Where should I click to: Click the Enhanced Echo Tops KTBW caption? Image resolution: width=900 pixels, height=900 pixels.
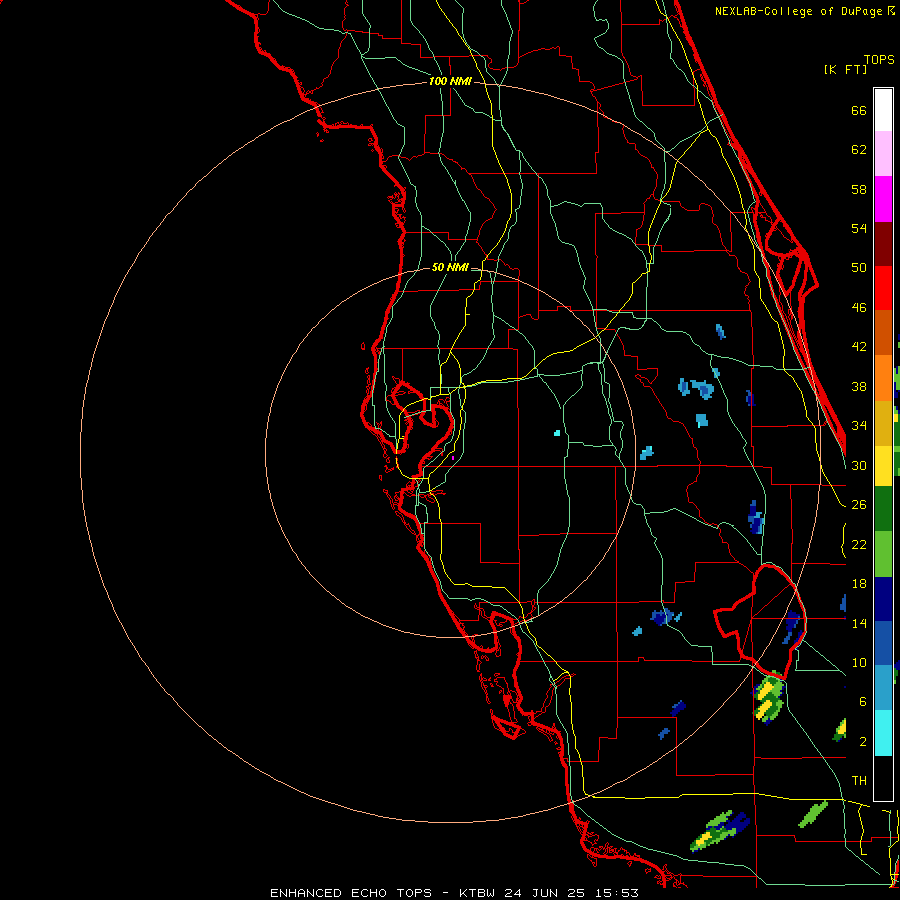[x=454, y=893]
